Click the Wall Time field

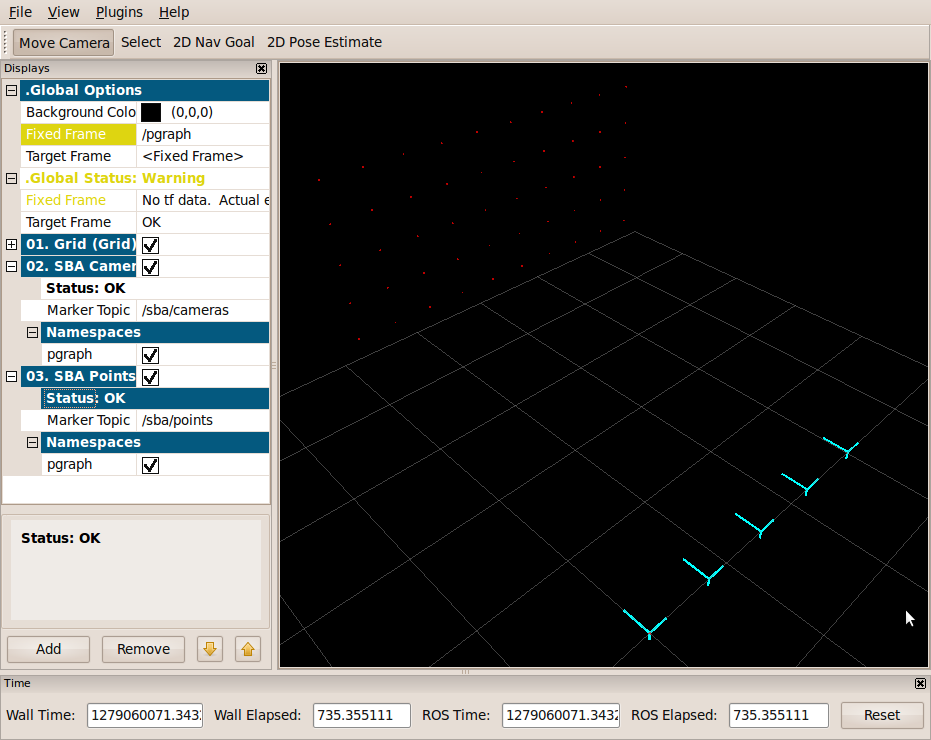[x=145, y=715]
